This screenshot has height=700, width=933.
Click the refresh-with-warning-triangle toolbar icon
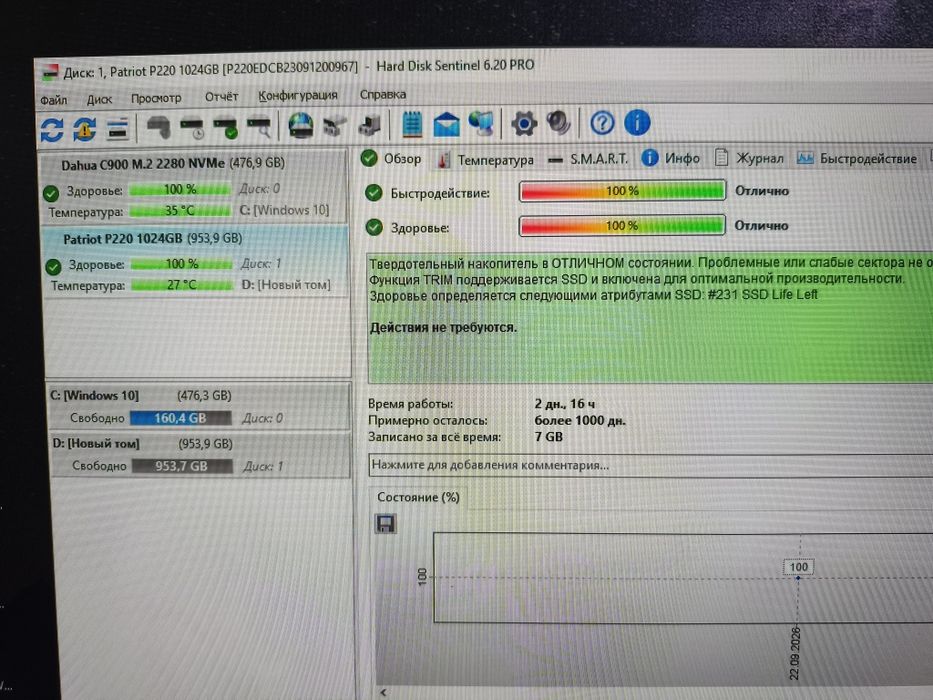(x=84, y=129)
